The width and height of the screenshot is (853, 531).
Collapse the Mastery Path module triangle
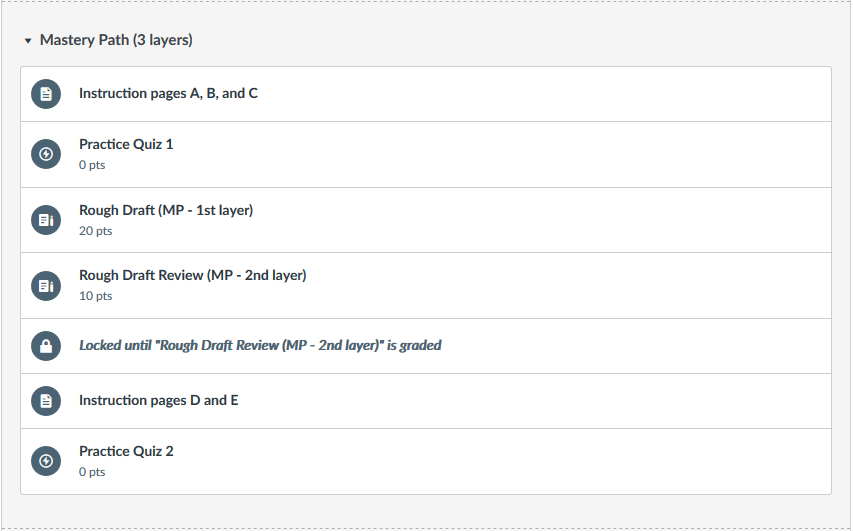[x=28, y=41]
